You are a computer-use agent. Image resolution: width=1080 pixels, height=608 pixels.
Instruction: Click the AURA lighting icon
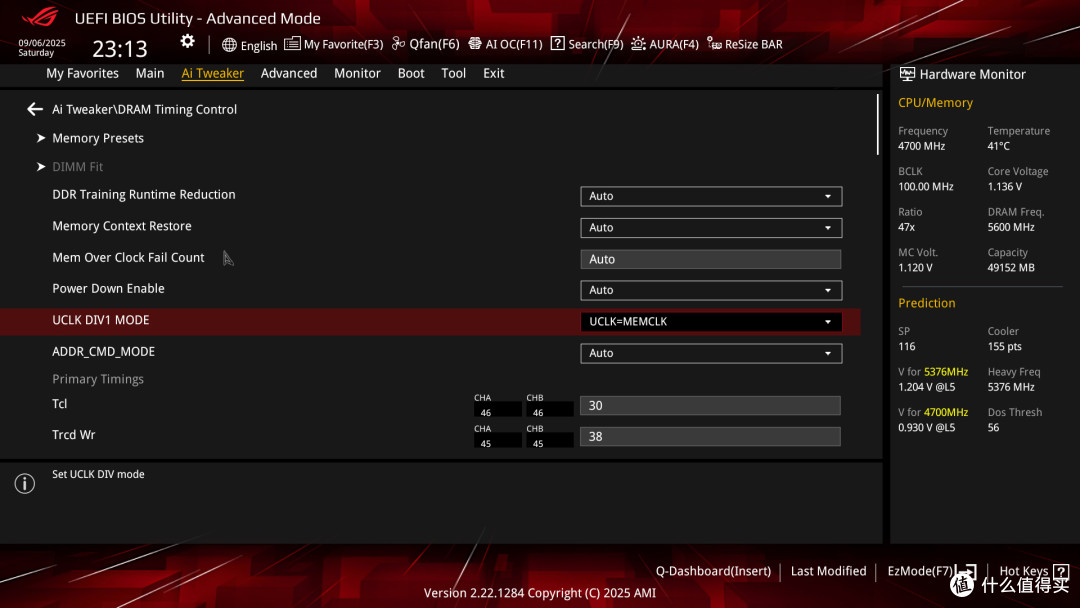pos(638,43)
